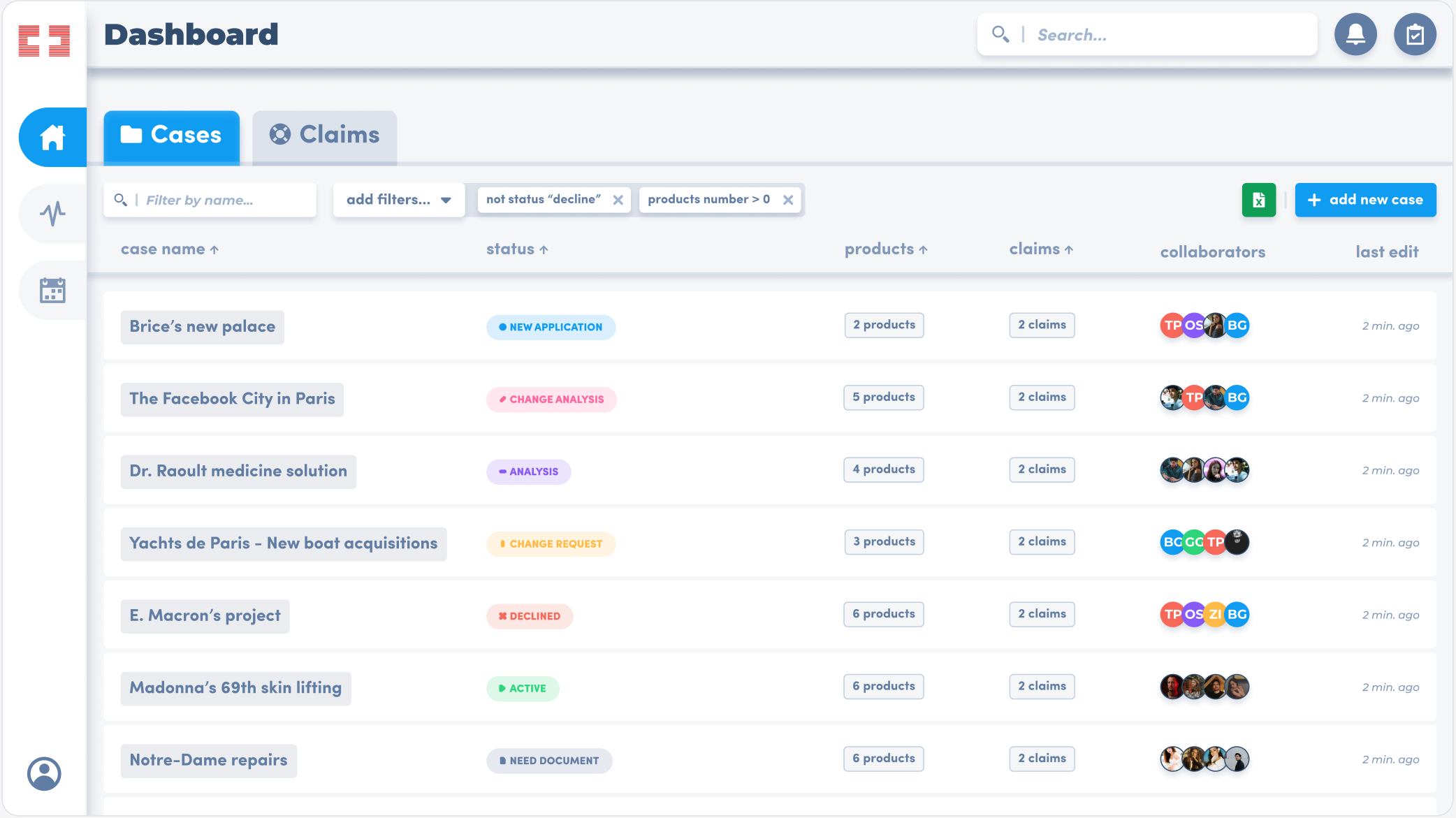Sort by status column
This screenshot has width=1456, height=818.
click(517, 249)
